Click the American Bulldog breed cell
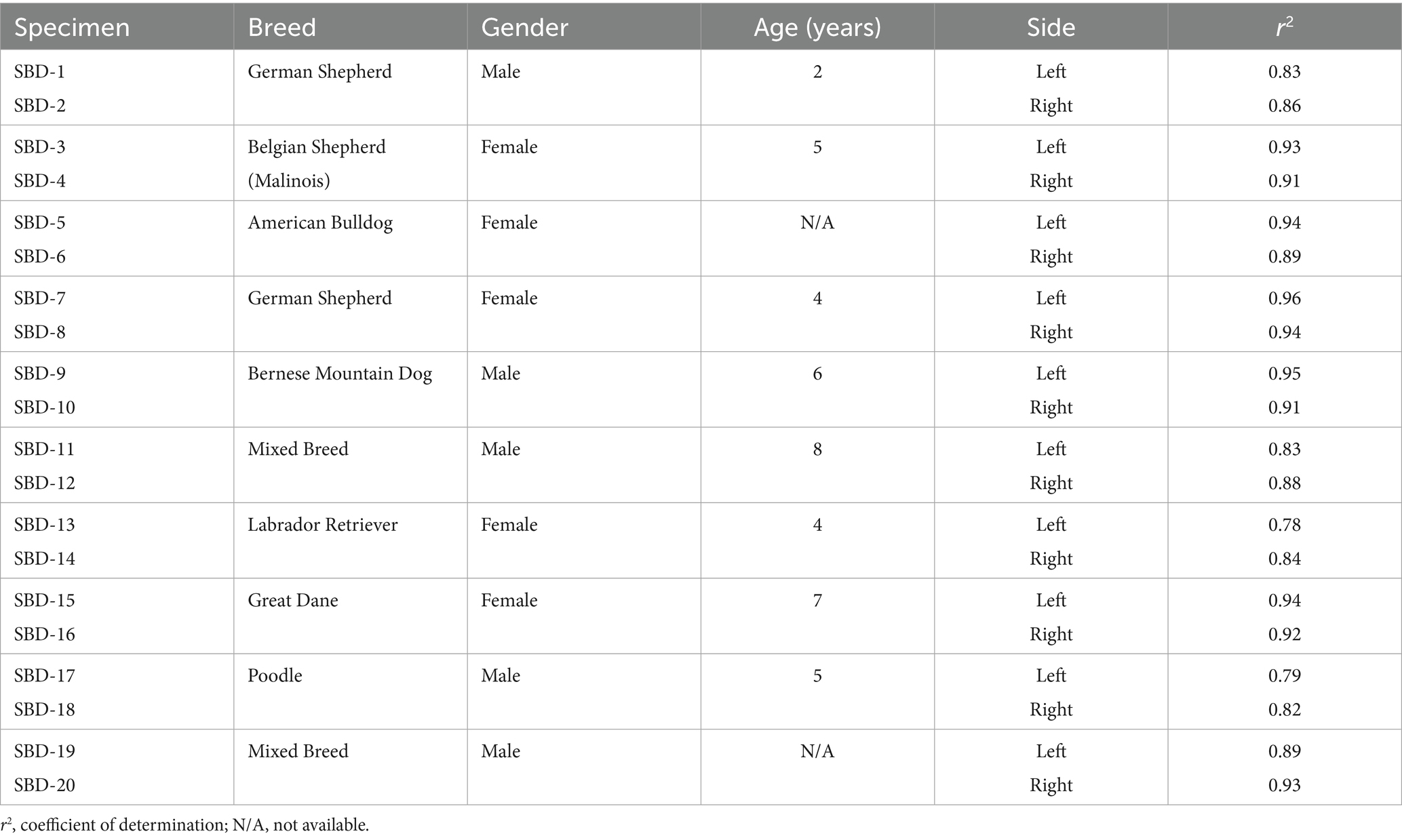 (x=320, y=223)
